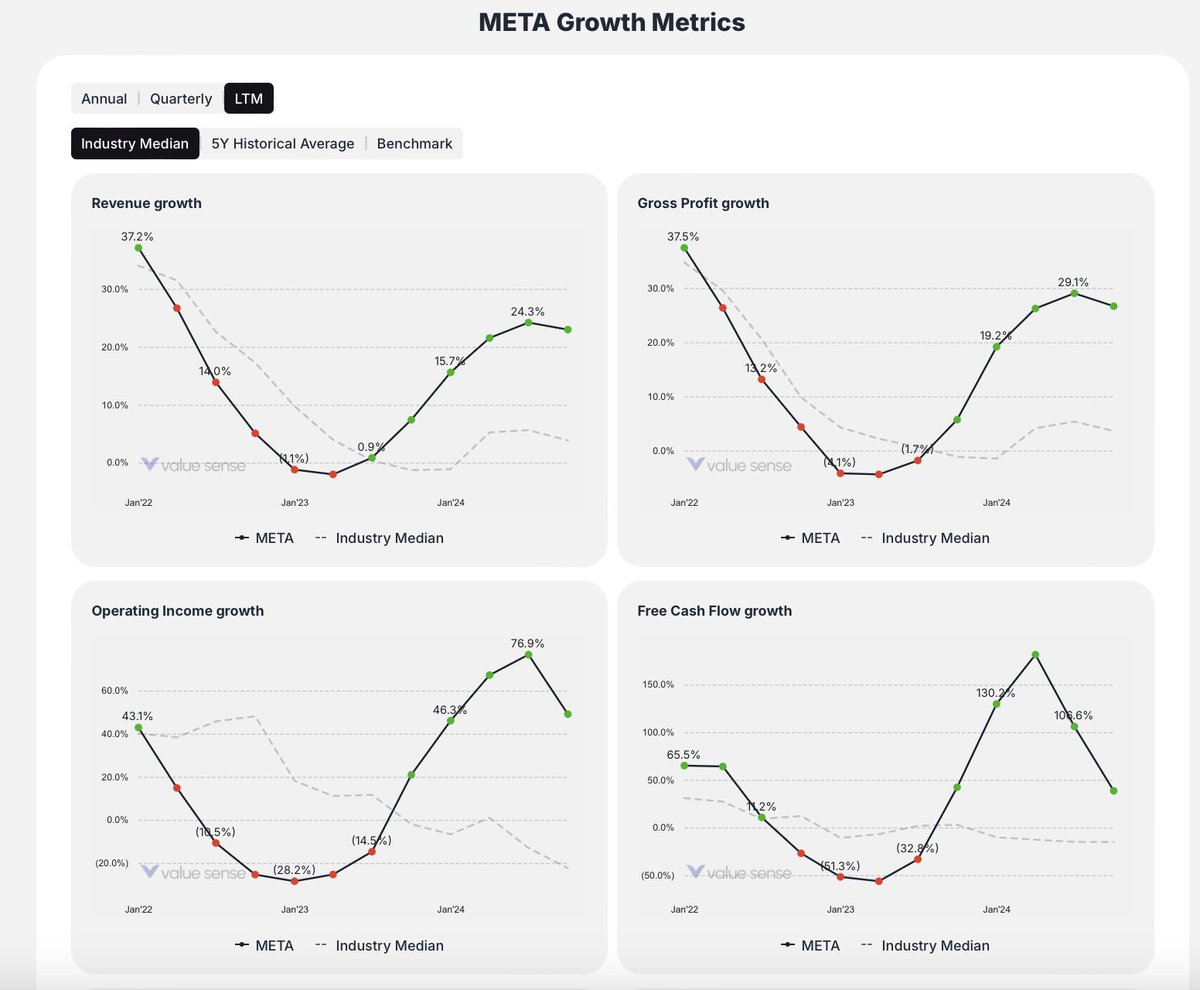Click the 37.2% peak data point in Revenue growth

(139, 249)
